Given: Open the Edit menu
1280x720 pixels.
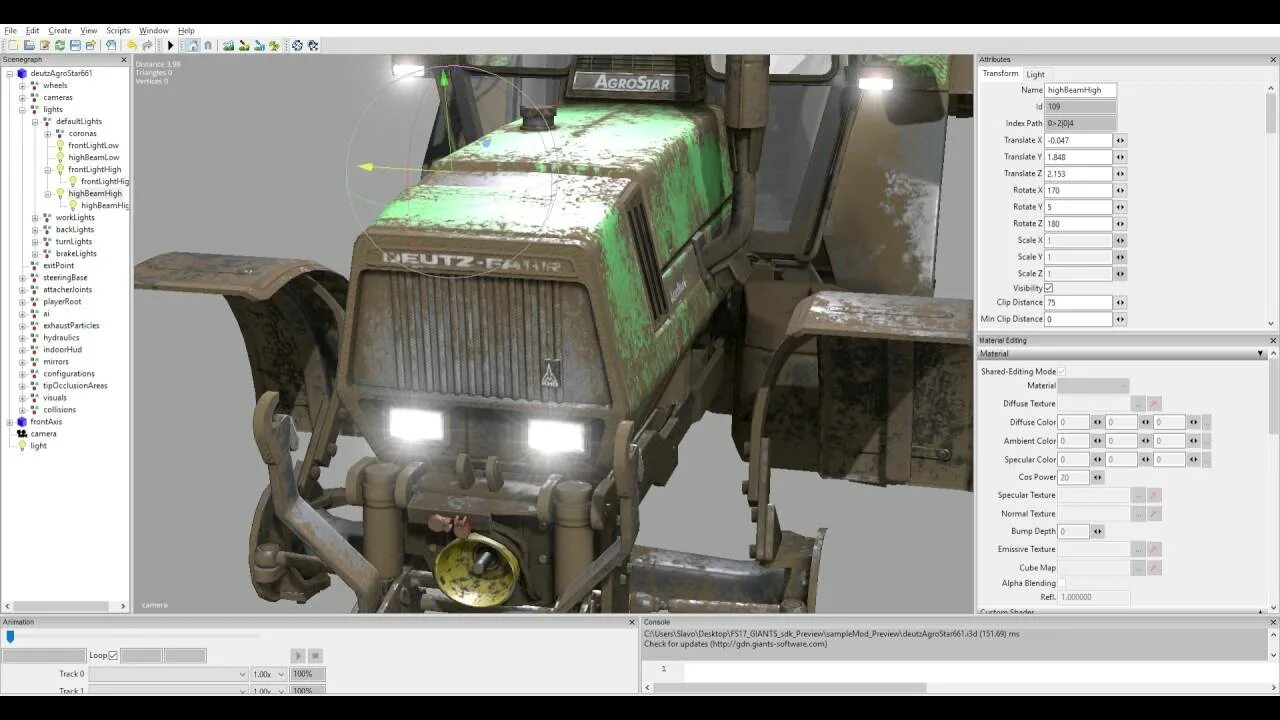Looking at the screenshot, I should pos(33,31).
